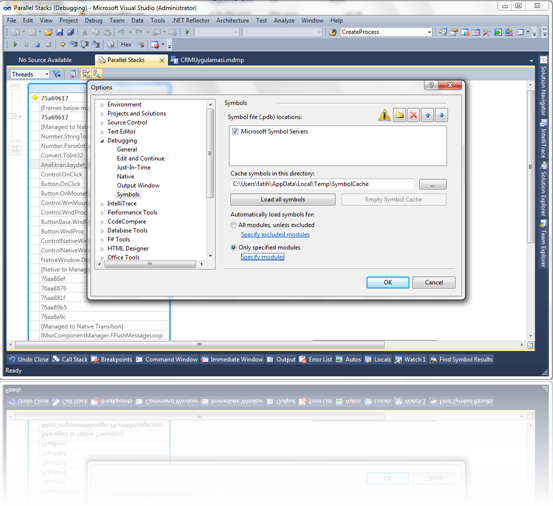
Task: Open the CreateProcess find combo box
Action: click(429, 32)
